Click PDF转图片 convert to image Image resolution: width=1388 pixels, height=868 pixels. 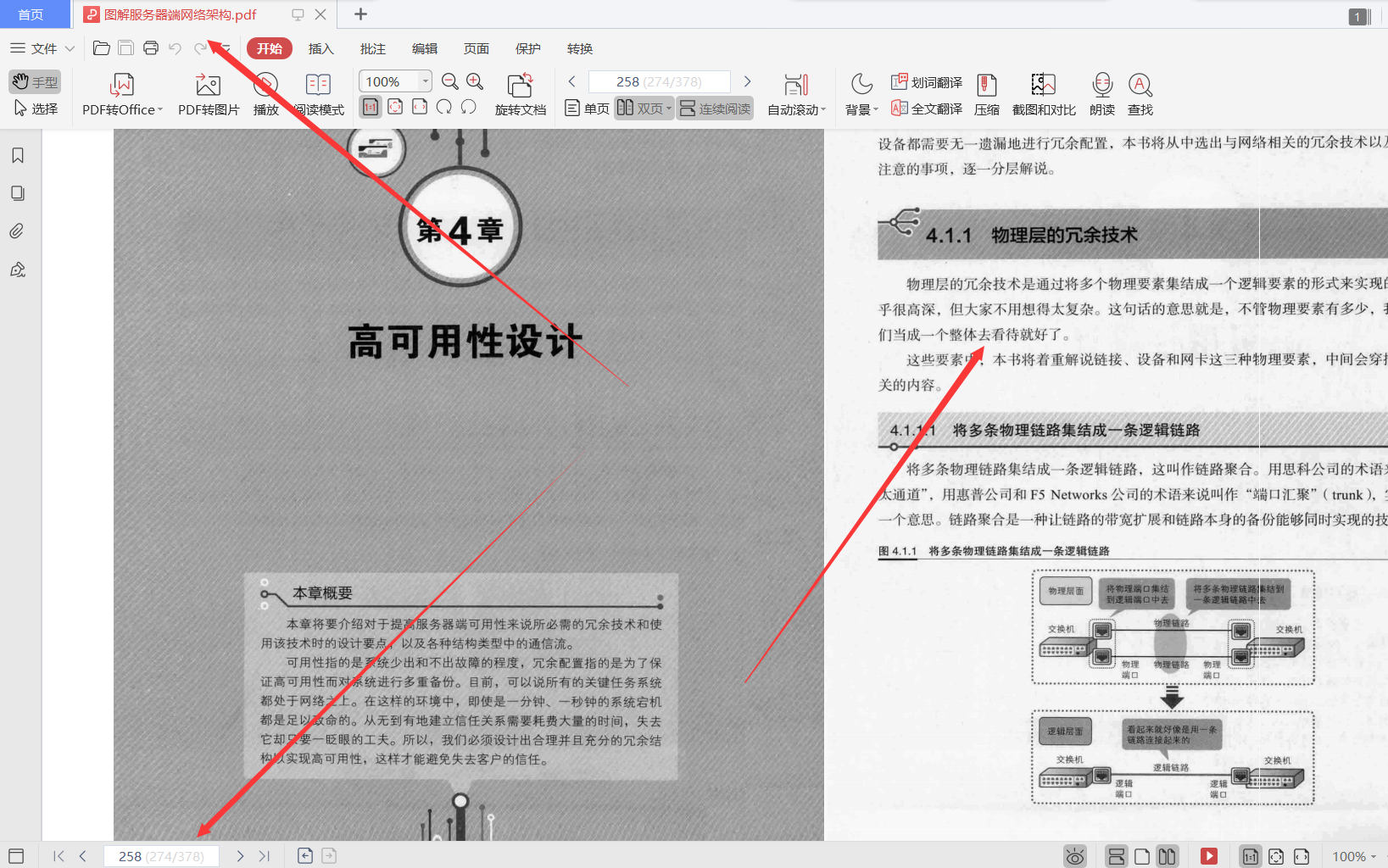[209, 95]
